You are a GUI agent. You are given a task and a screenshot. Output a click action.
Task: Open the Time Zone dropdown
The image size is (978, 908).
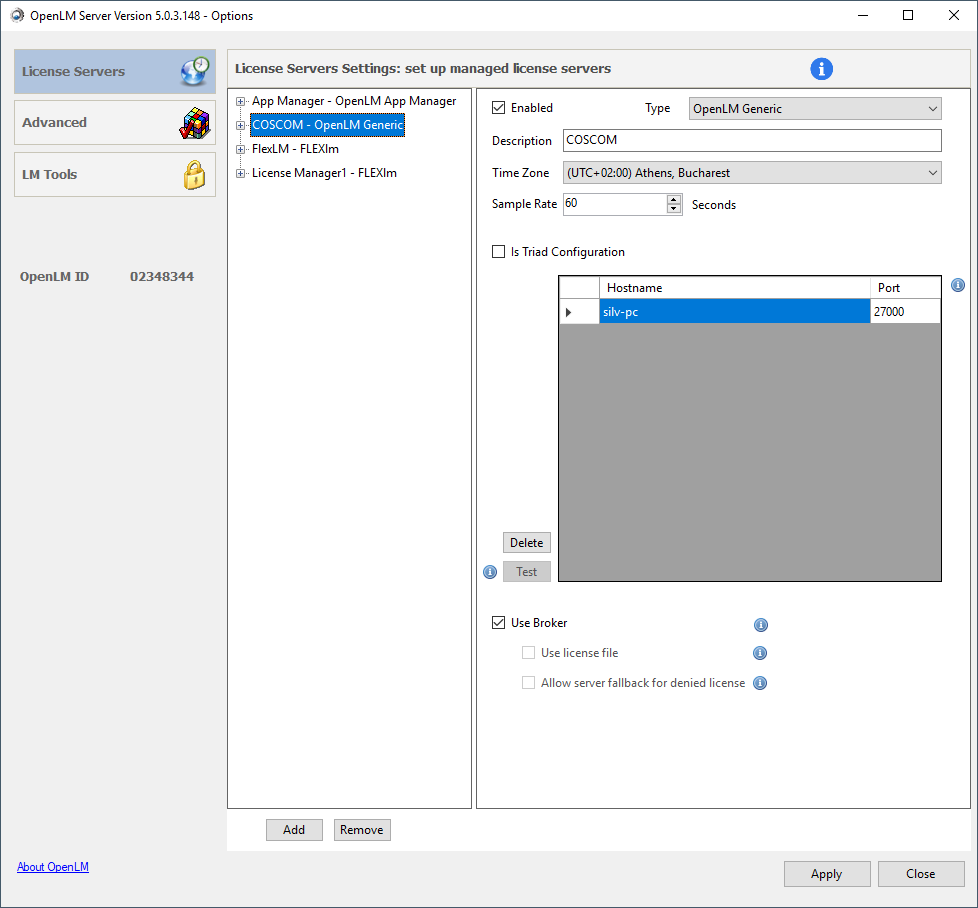(752, 173)
